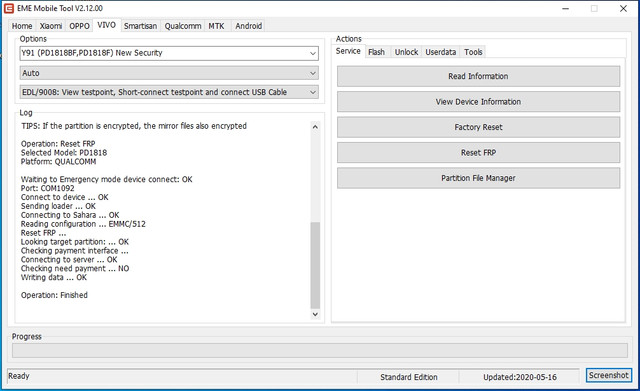Switch to the Flash actions tab
Image resolution: width=640 pixels, height=391 pixels.
pyautogui.click(x=376, y=52)
